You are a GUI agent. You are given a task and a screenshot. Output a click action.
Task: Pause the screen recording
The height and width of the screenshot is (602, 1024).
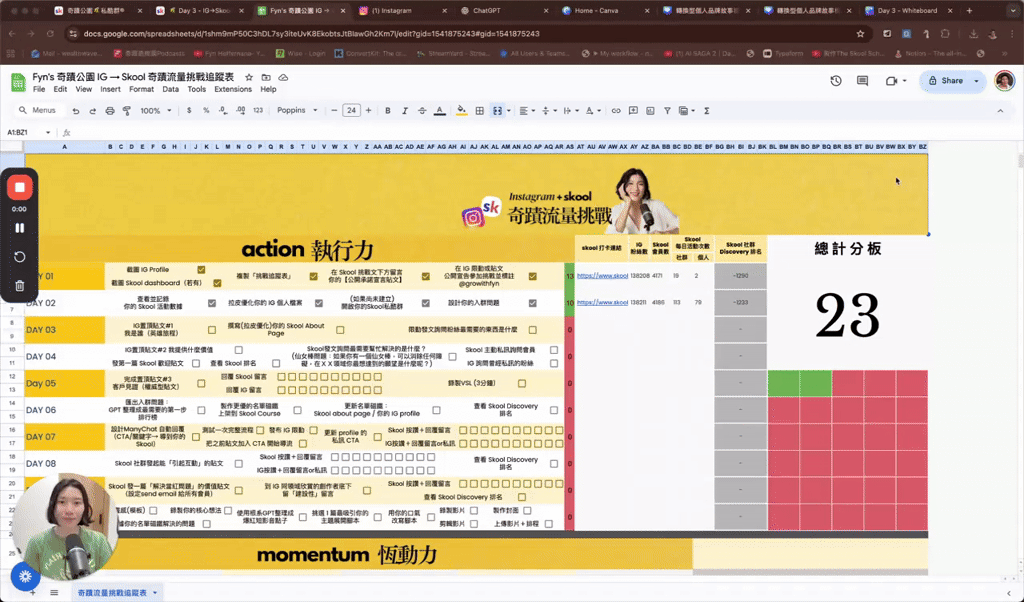coord(20,228)
